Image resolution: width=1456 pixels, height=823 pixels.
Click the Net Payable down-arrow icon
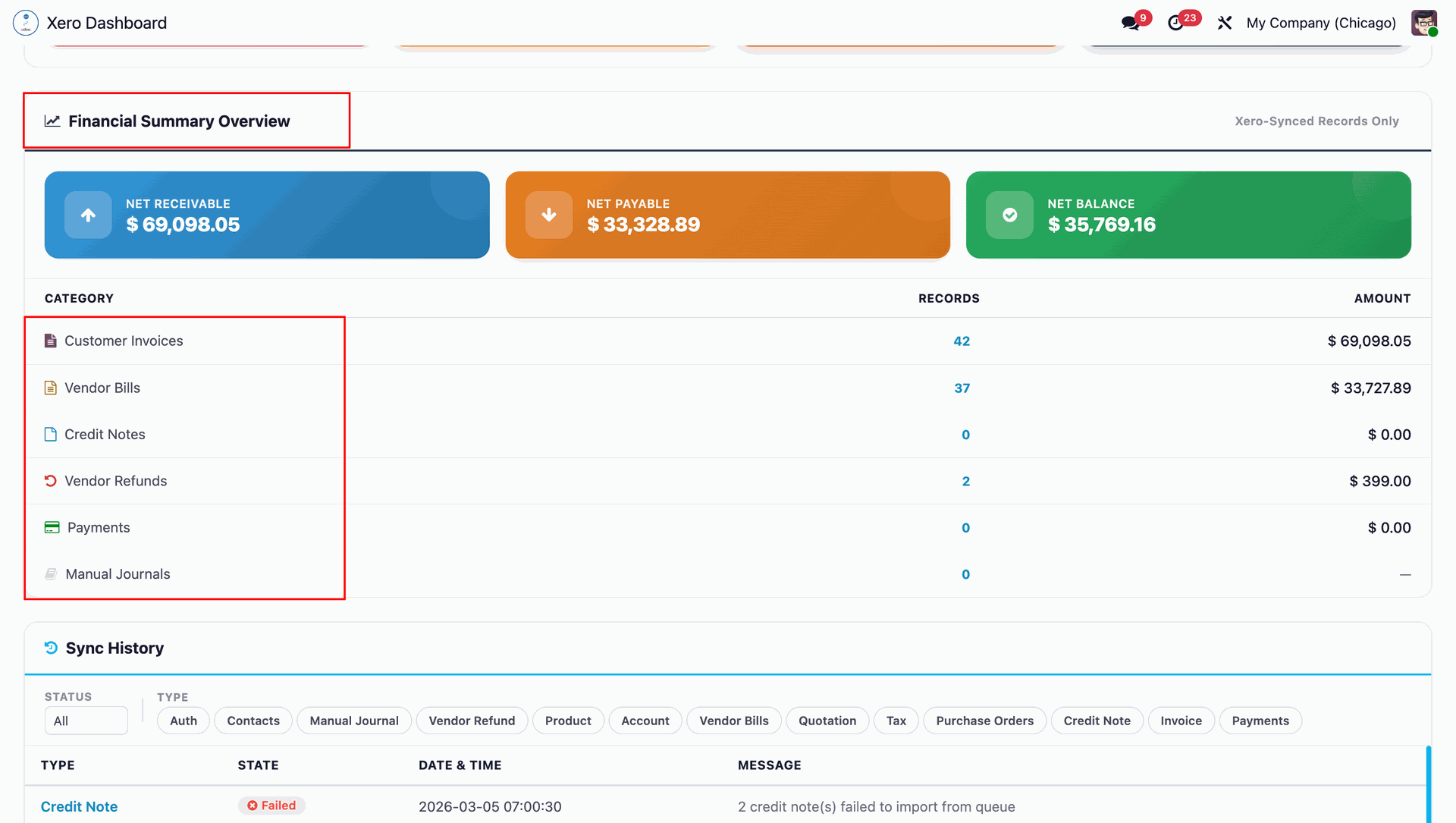549,215
